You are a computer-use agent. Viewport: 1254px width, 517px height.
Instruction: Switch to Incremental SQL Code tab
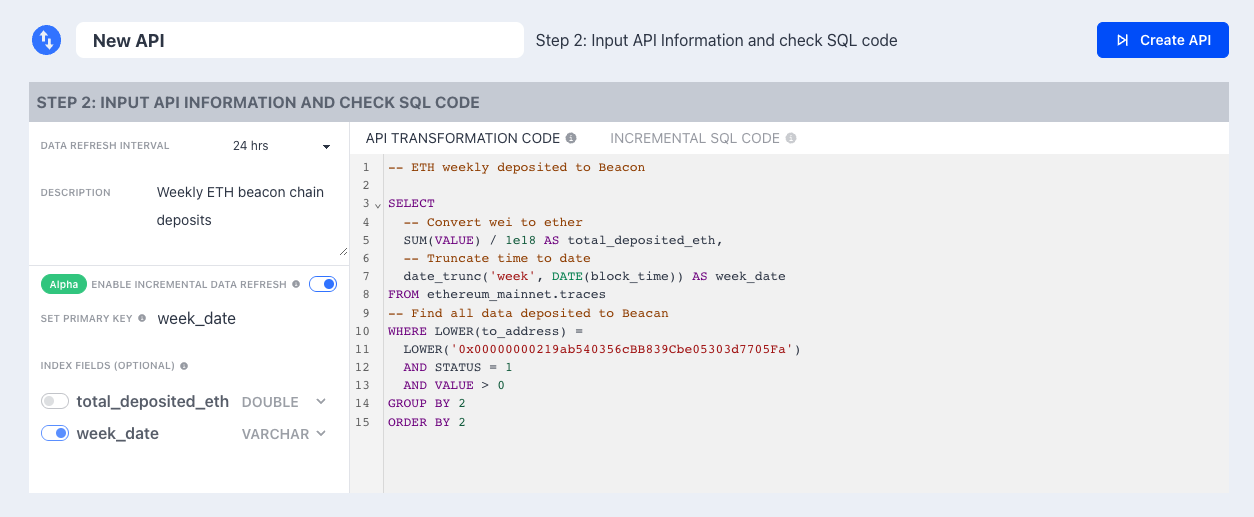(695, 138)
